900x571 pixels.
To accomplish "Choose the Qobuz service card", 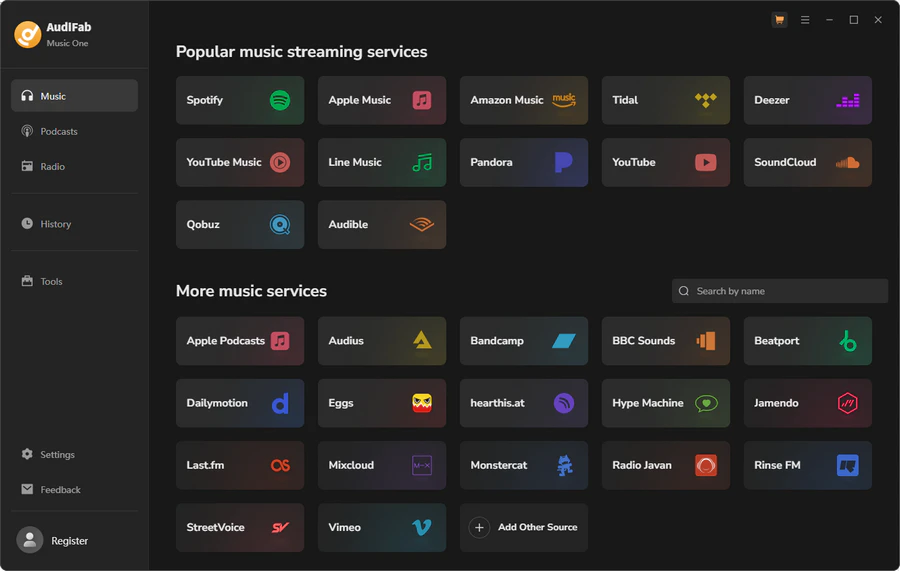I will pos(240,224).
